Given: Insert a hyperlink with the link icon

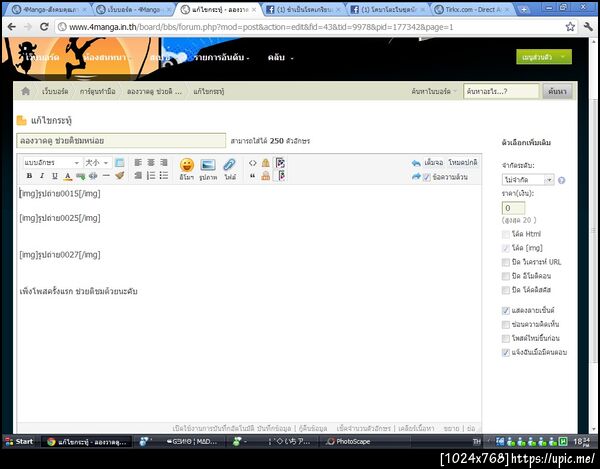Looking at the screenshot, I should [x=80, y=176].
